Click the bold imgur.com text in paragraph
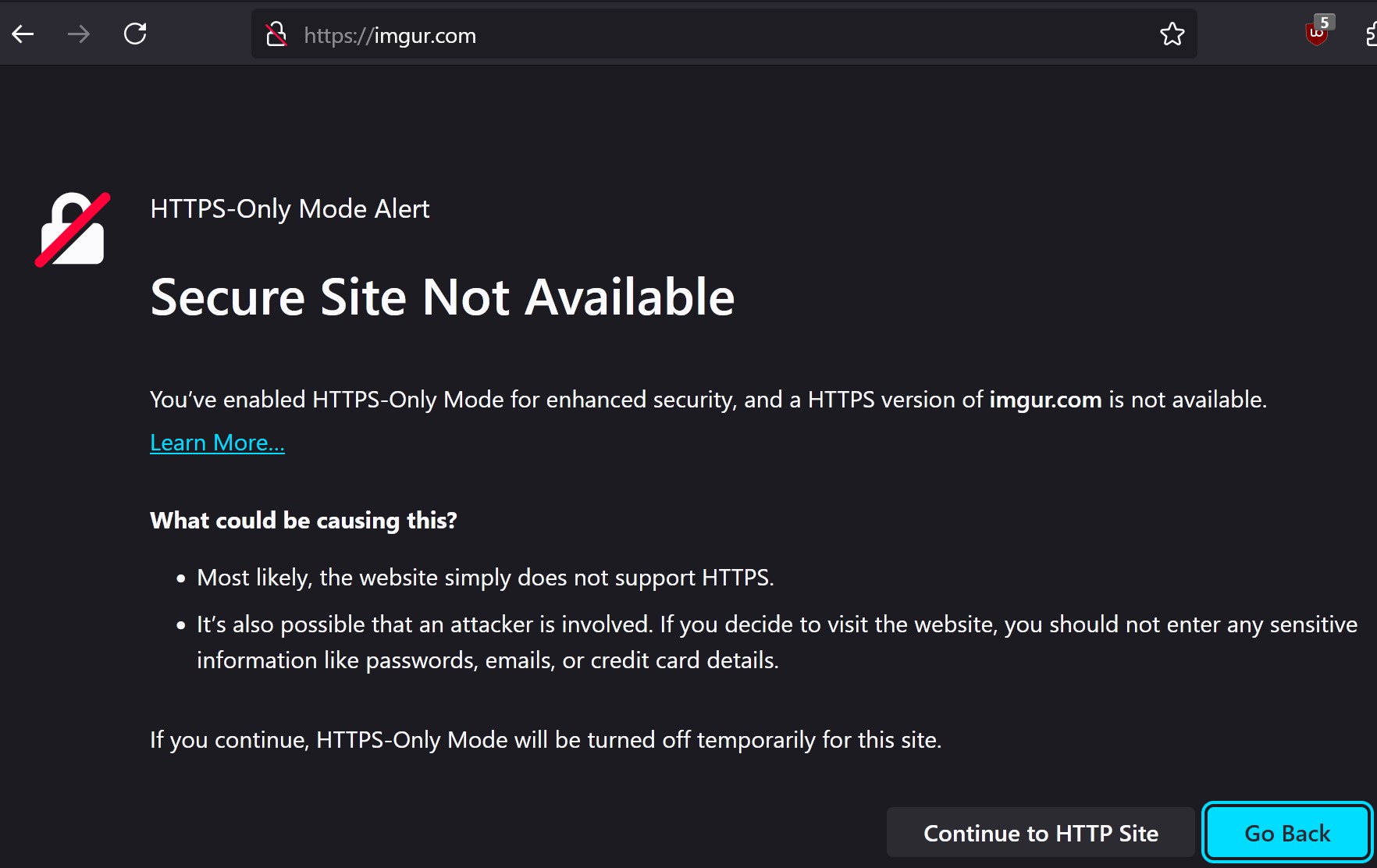The height and width of the screenshot is (868, 1377). (x=1045, y=400)
